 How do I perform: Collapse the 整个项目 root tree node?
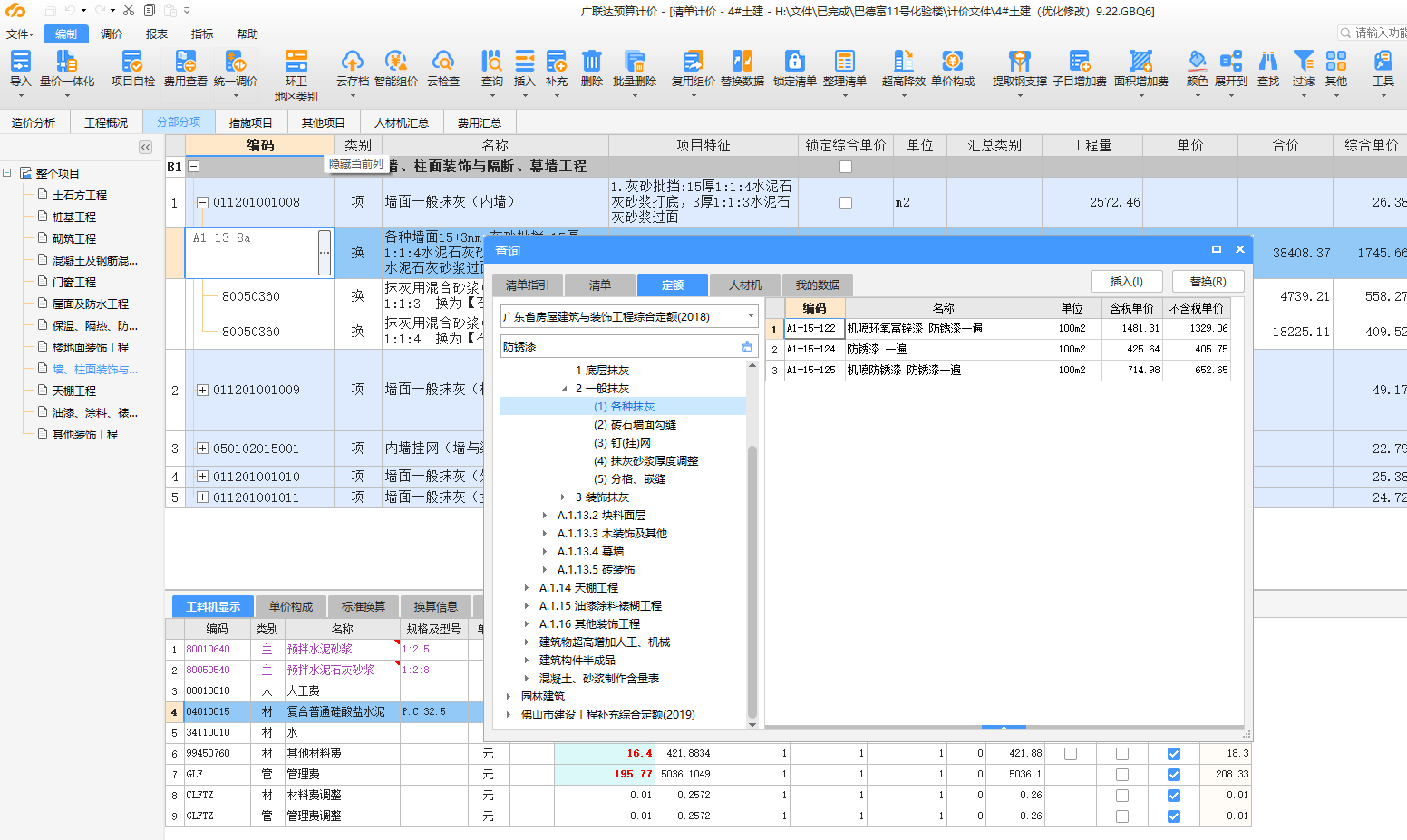coord(7,172)
